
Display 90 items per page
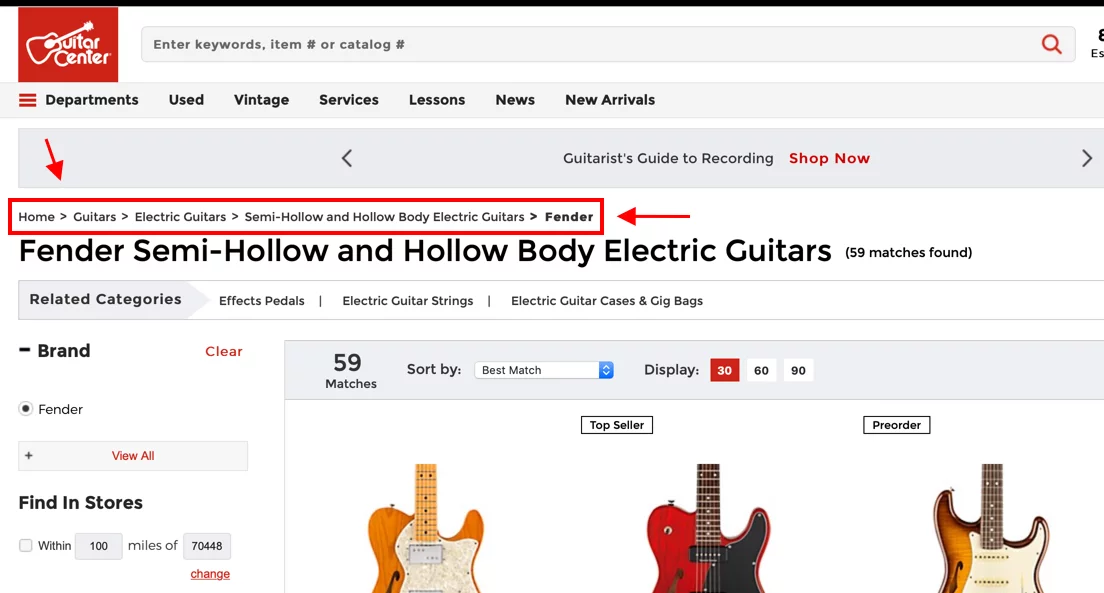[798, 370]
